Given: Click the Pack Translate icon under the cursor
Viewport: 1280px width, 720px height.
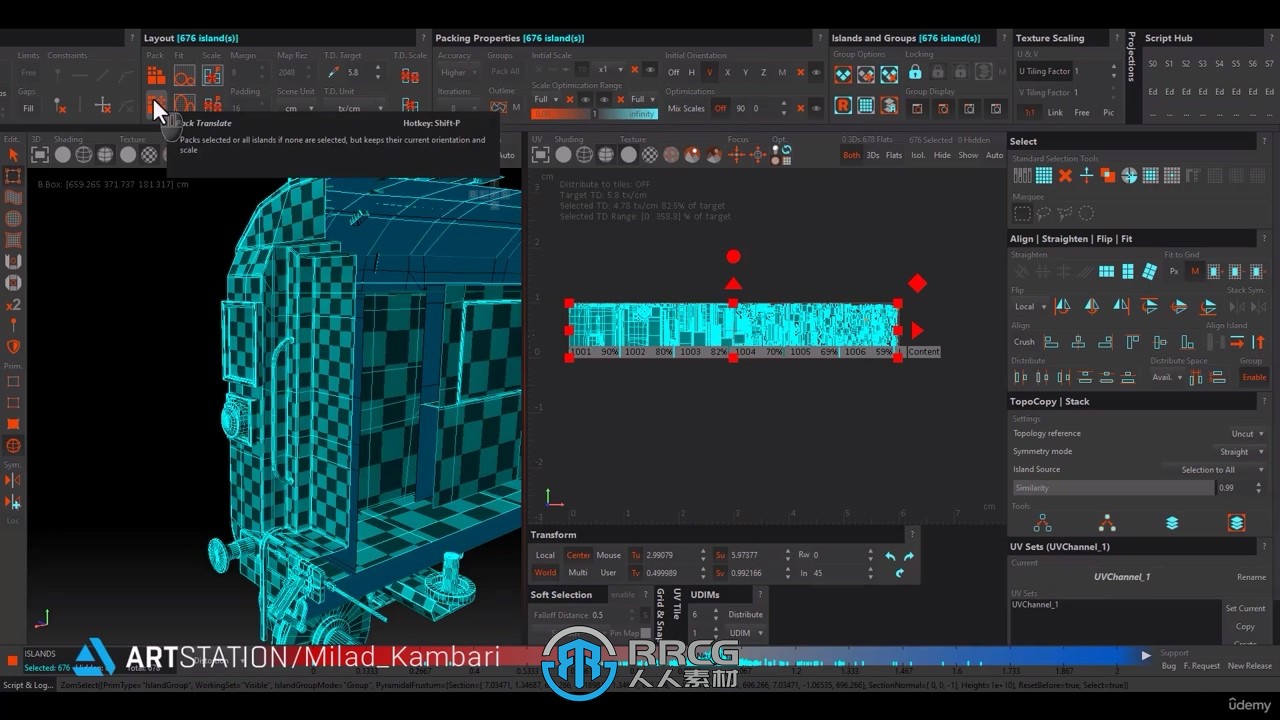Looking at the screenshot, I should pos(155,104).
